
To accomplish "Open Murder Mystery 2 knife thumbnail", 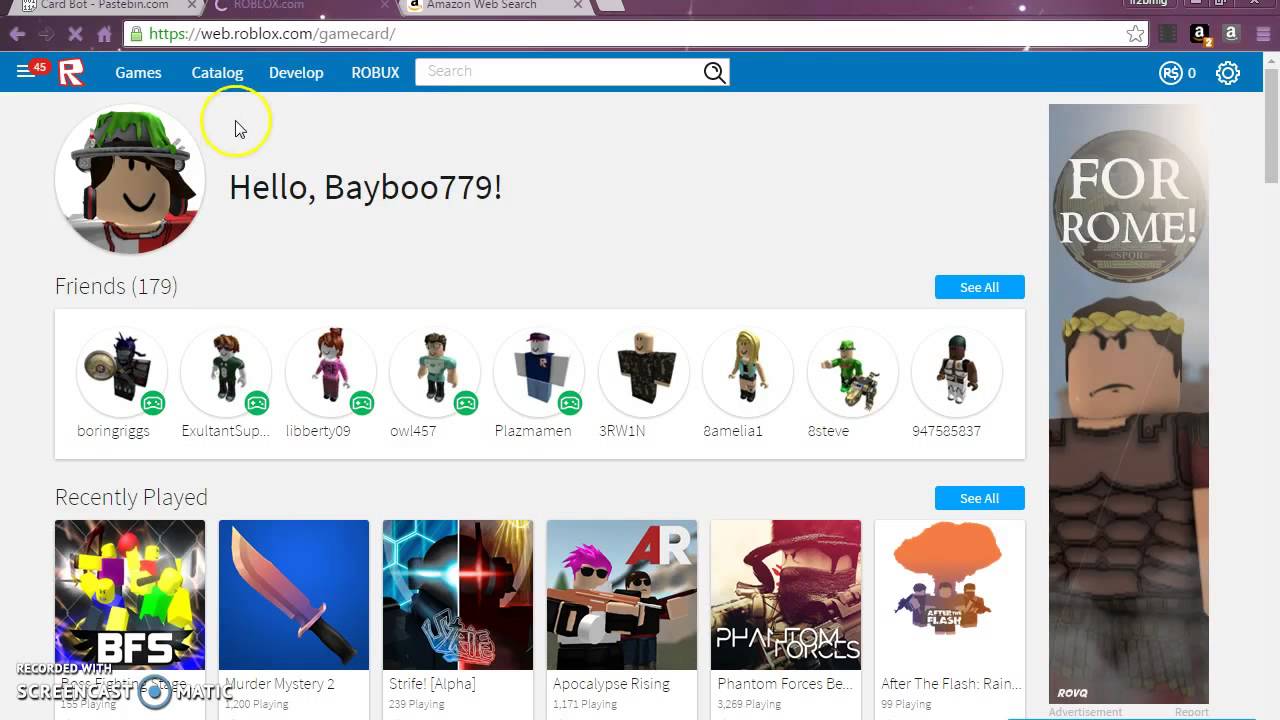I will [294, 595].
